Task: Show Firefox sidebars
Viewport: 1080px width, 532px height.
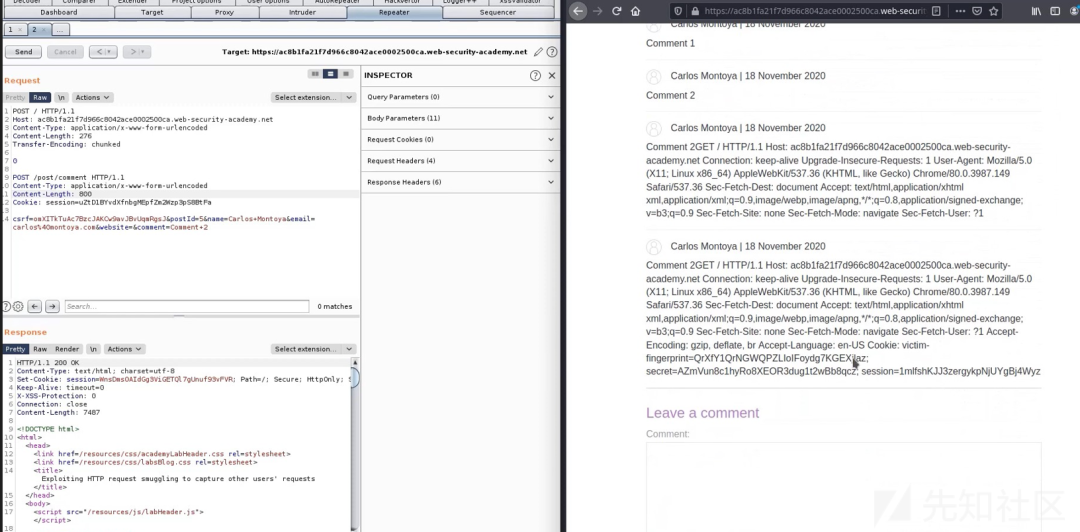Action: click(1055, 11)
